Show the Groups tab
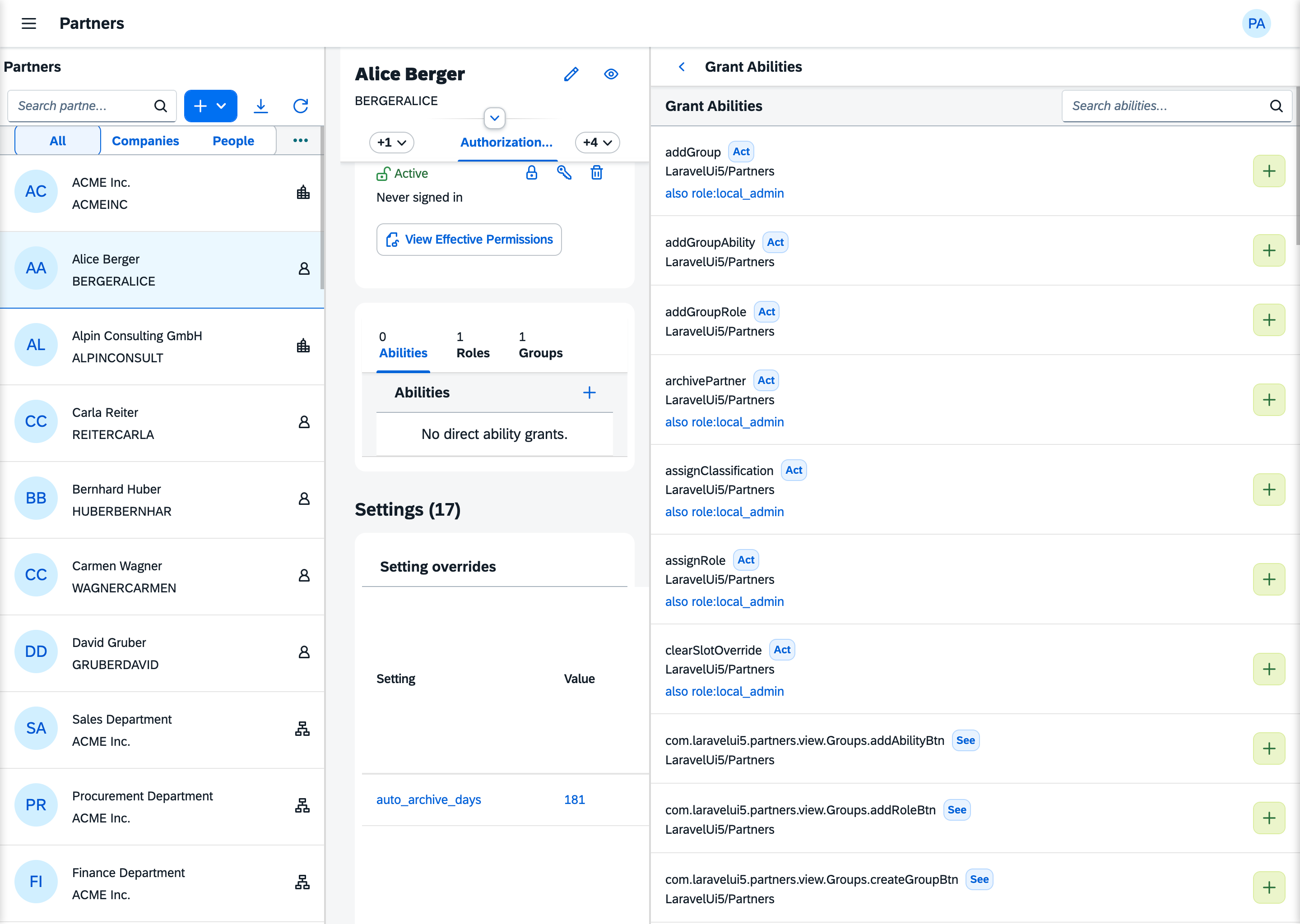The height and width of the screenshot is (924, 1300). pos(541,346)
